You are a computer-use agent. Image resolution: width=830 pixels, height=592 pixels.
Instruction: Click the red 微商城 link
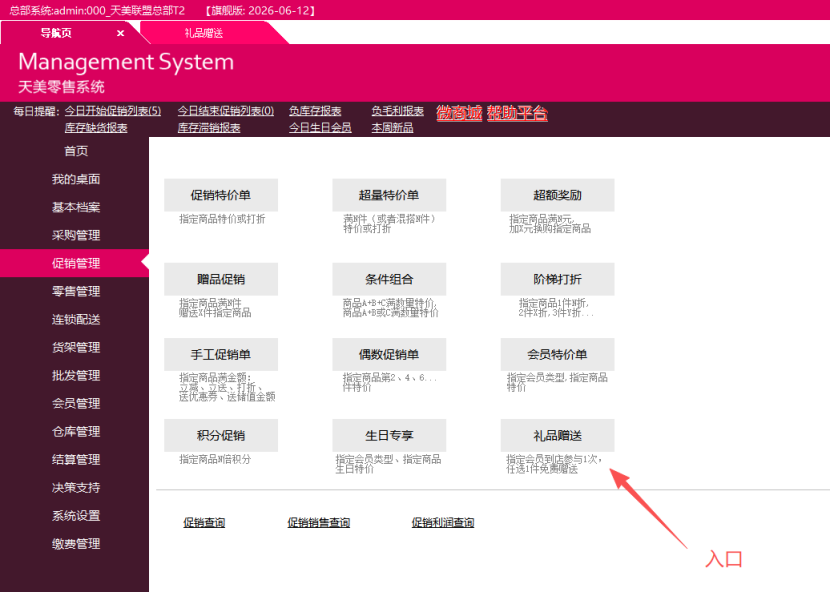click(459, 113)
